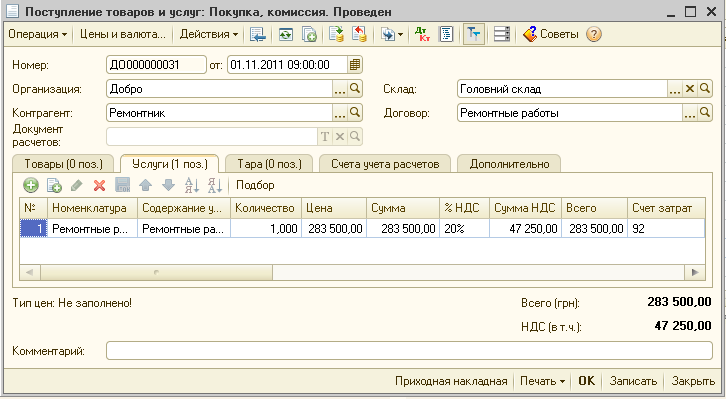Viewport: 726px width, 399px height.
Task: Click the unpost document icon
Action: coord(360,34)
